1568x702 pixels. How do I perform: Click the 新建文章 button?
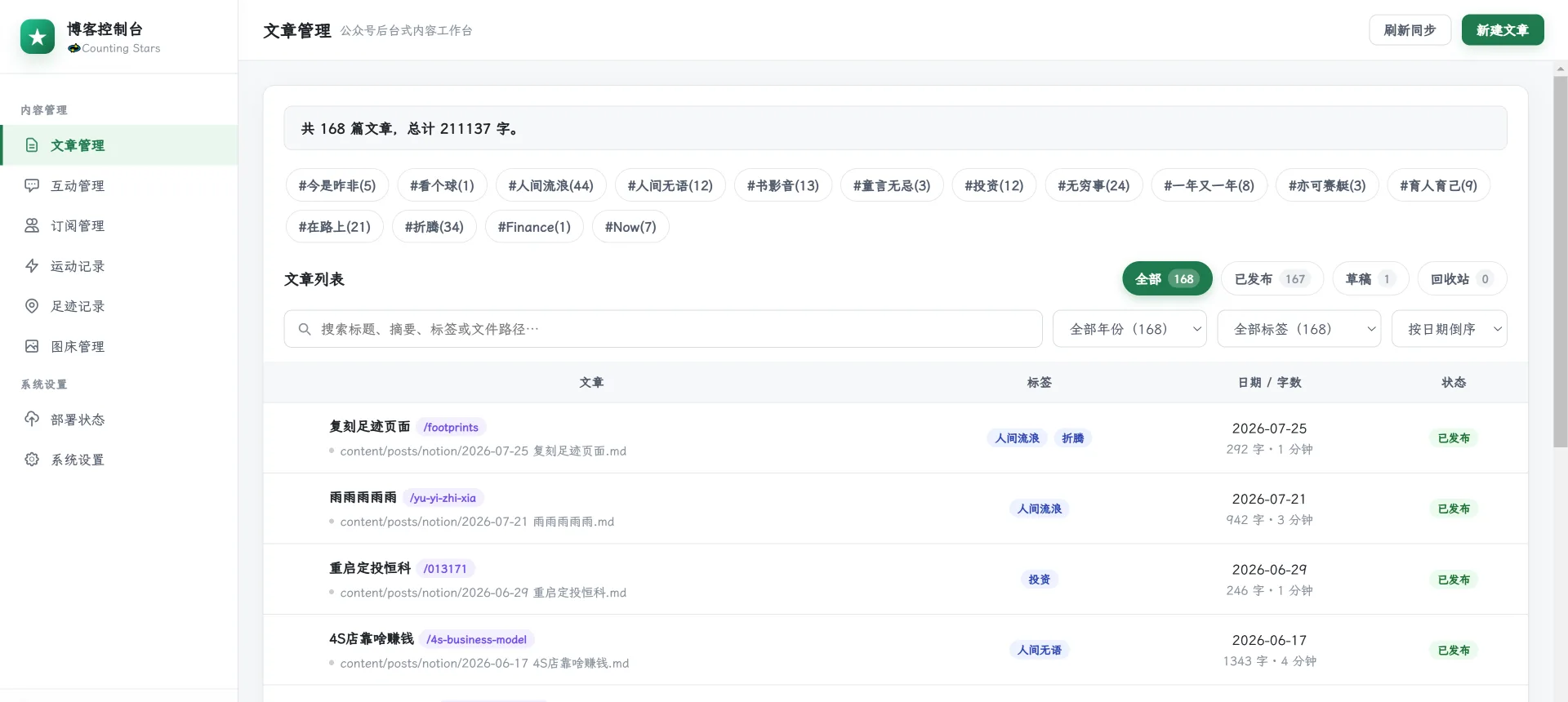[1503, 30]
